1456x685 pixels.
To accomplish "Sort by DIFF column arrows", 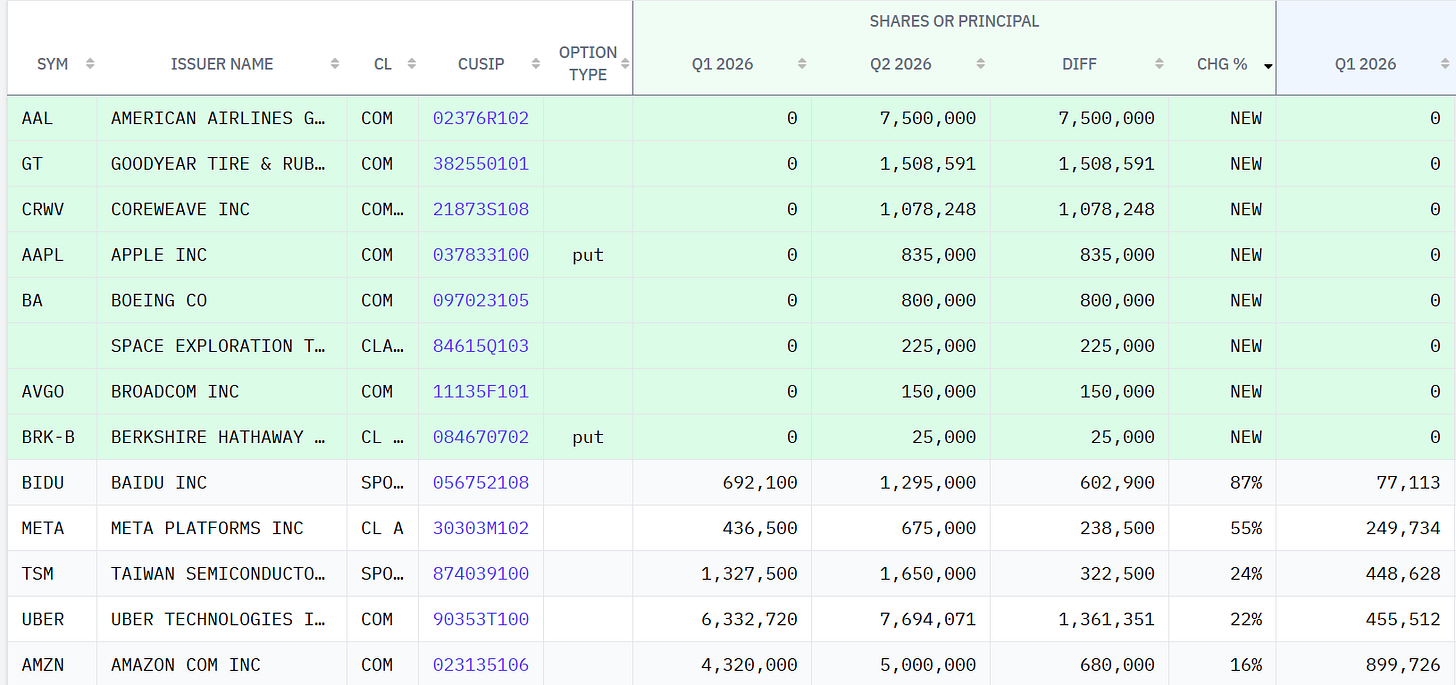I will pos(1159,64).
